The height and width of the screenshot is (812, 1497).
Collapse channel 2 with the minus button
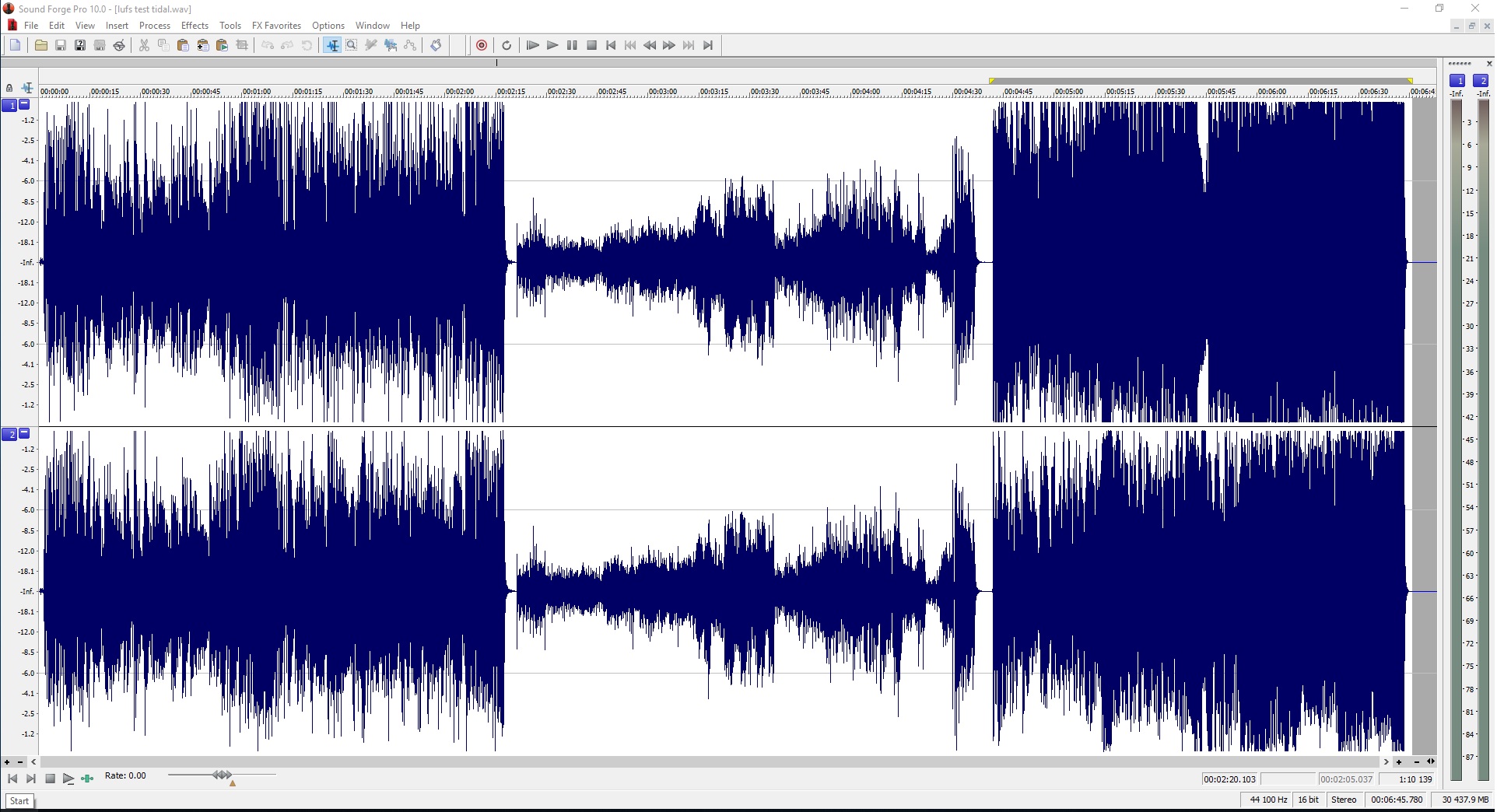point(24,433)
